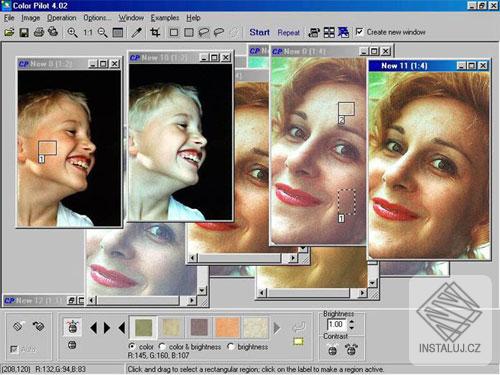This screenshot has width=500, height=375.
Task: Select the second lasso region tool
Action: click(x=219, y=32)
